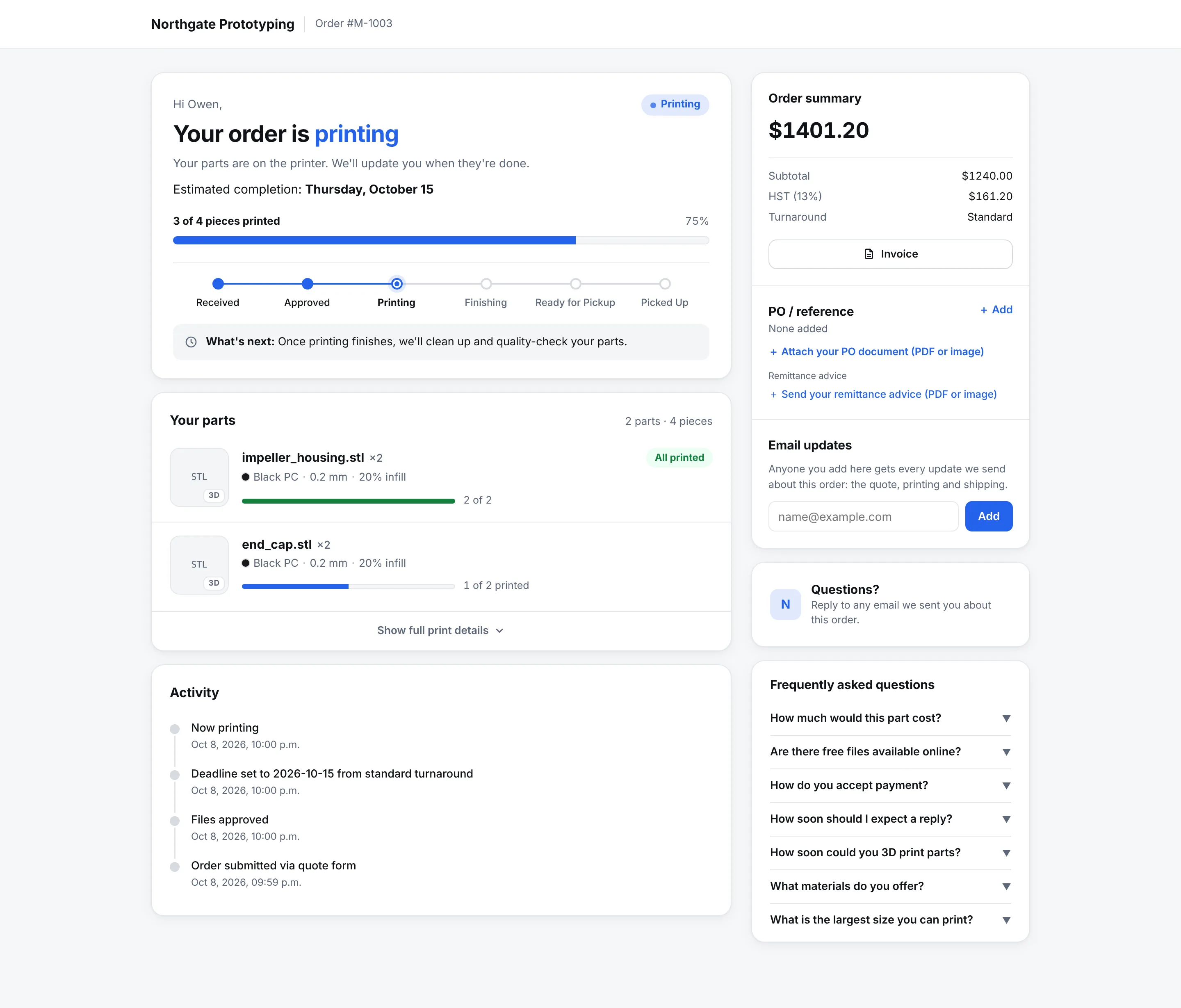
Task: Send your remittance advice link
Action: 883,395
